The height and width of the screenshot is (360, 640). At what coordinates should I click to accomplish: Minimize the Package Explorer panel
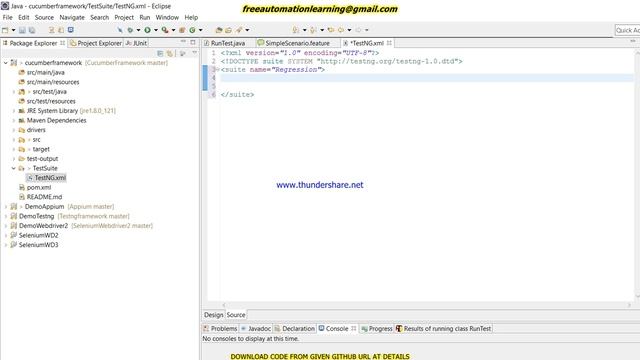(183, 42)
